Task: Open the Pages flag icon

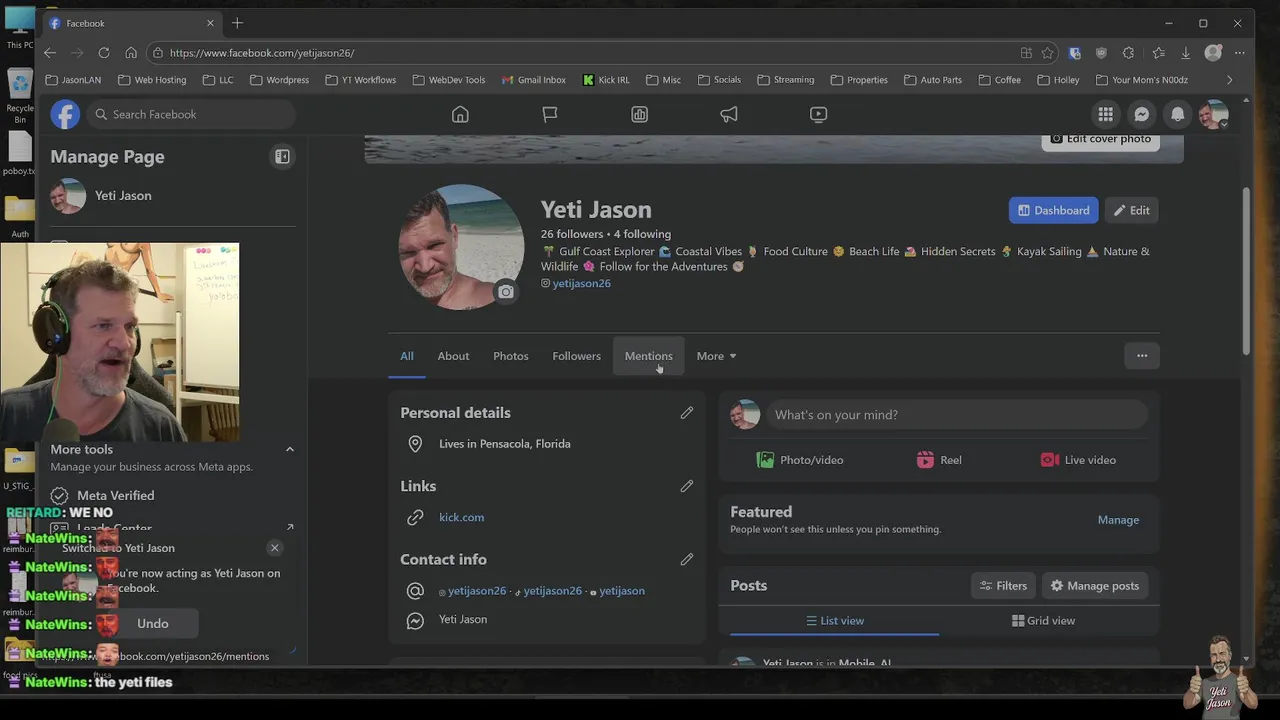Action: click(x=550, y=114)
